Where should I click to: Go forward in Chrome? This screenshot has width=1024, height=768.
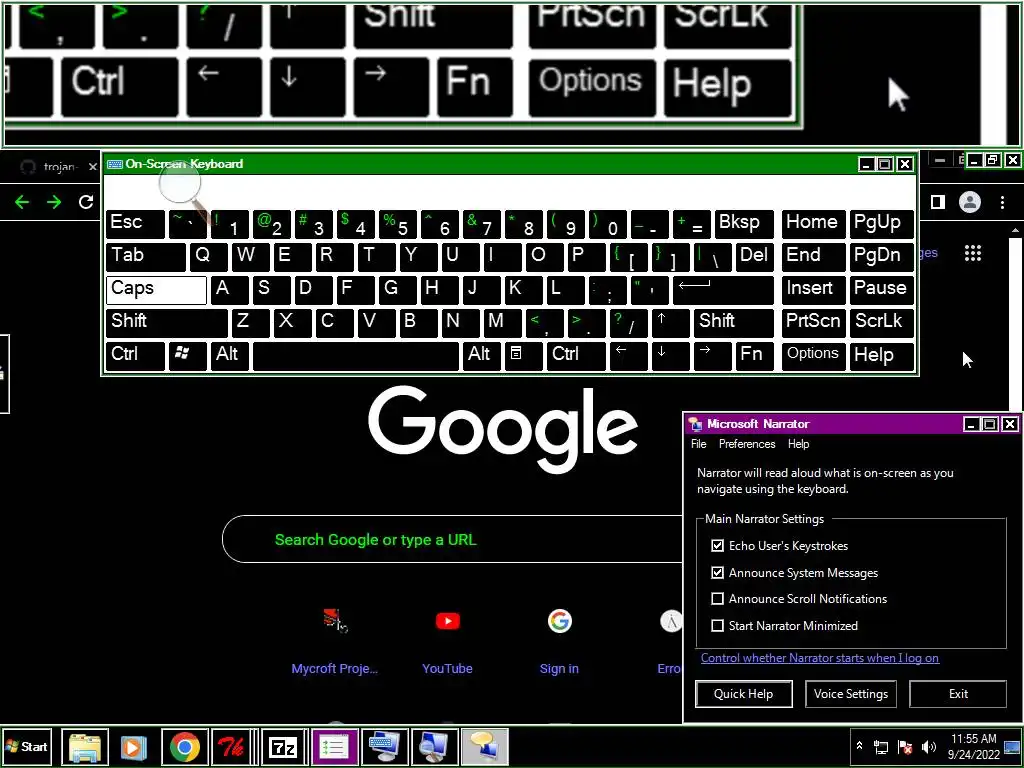coord(54,202)
